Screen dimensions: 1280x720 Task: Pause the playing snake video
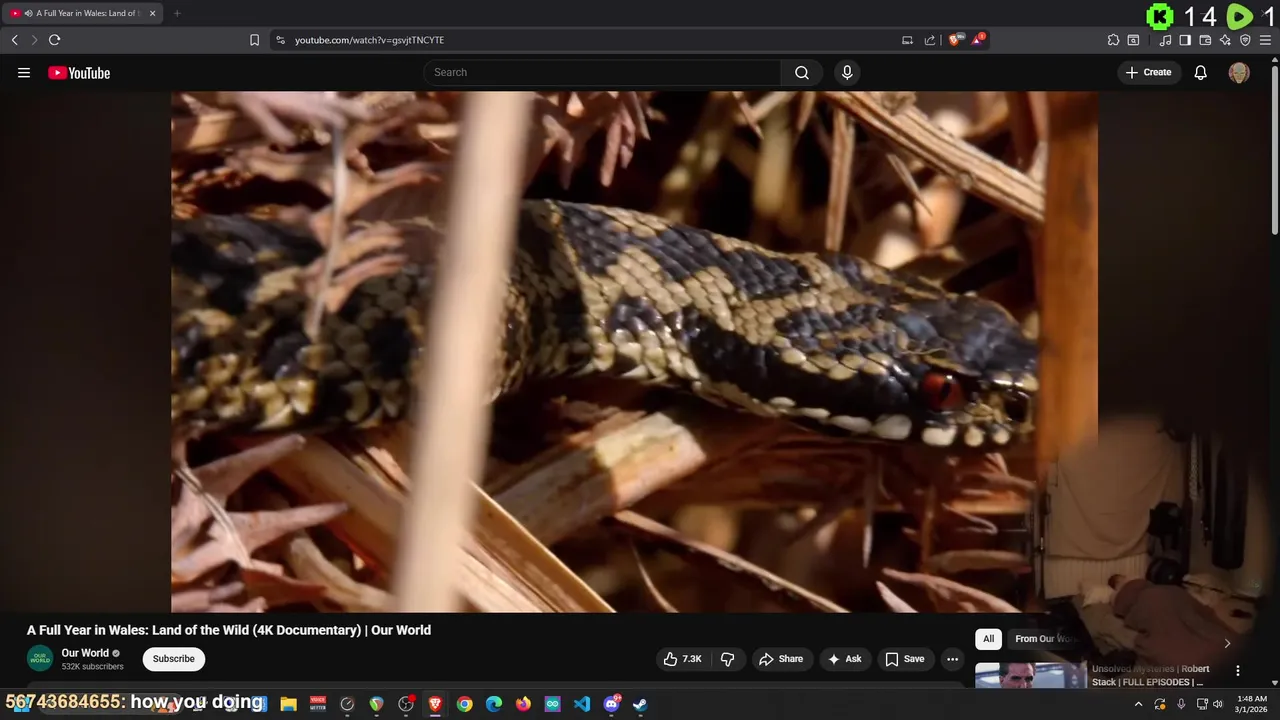click(634, 352)
